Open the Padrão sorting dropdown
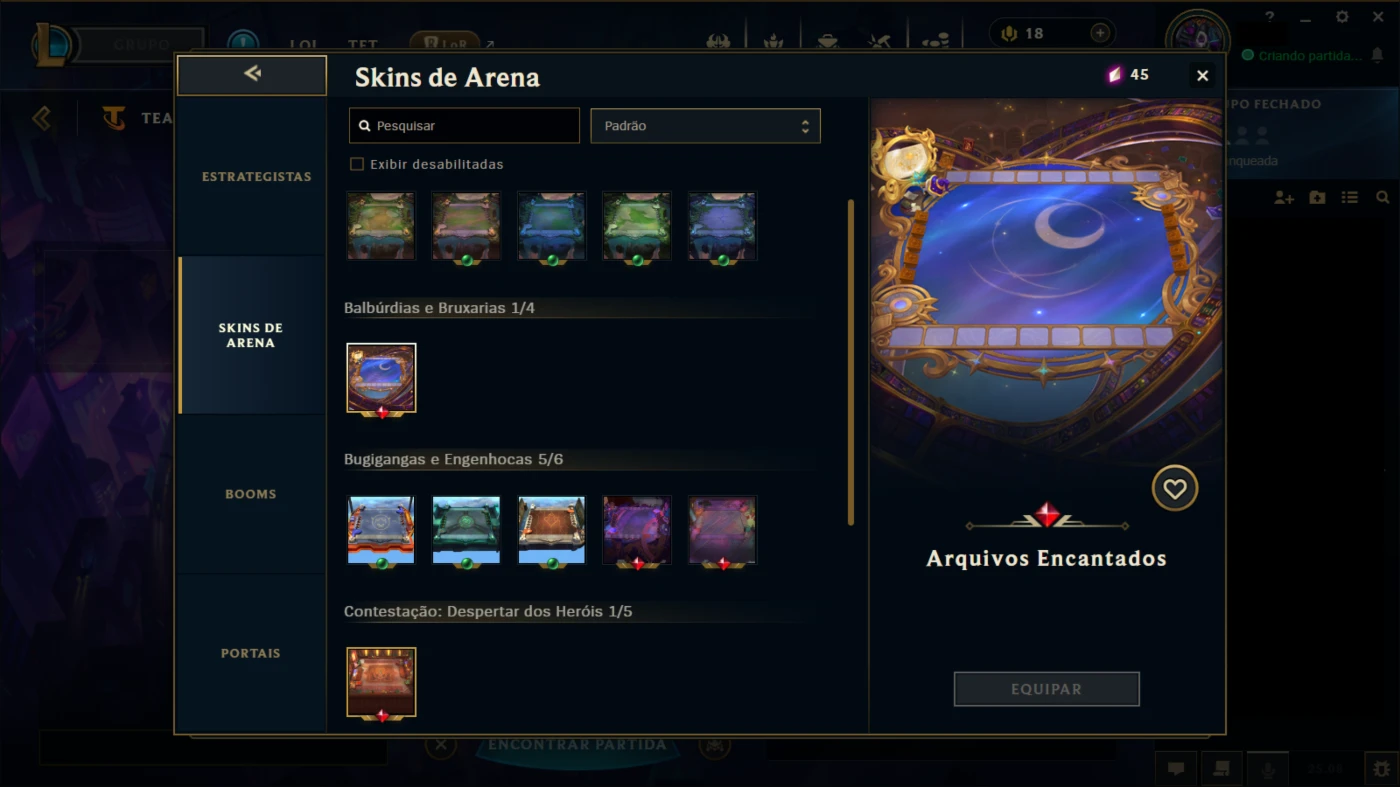 click(x=705, y=126)
